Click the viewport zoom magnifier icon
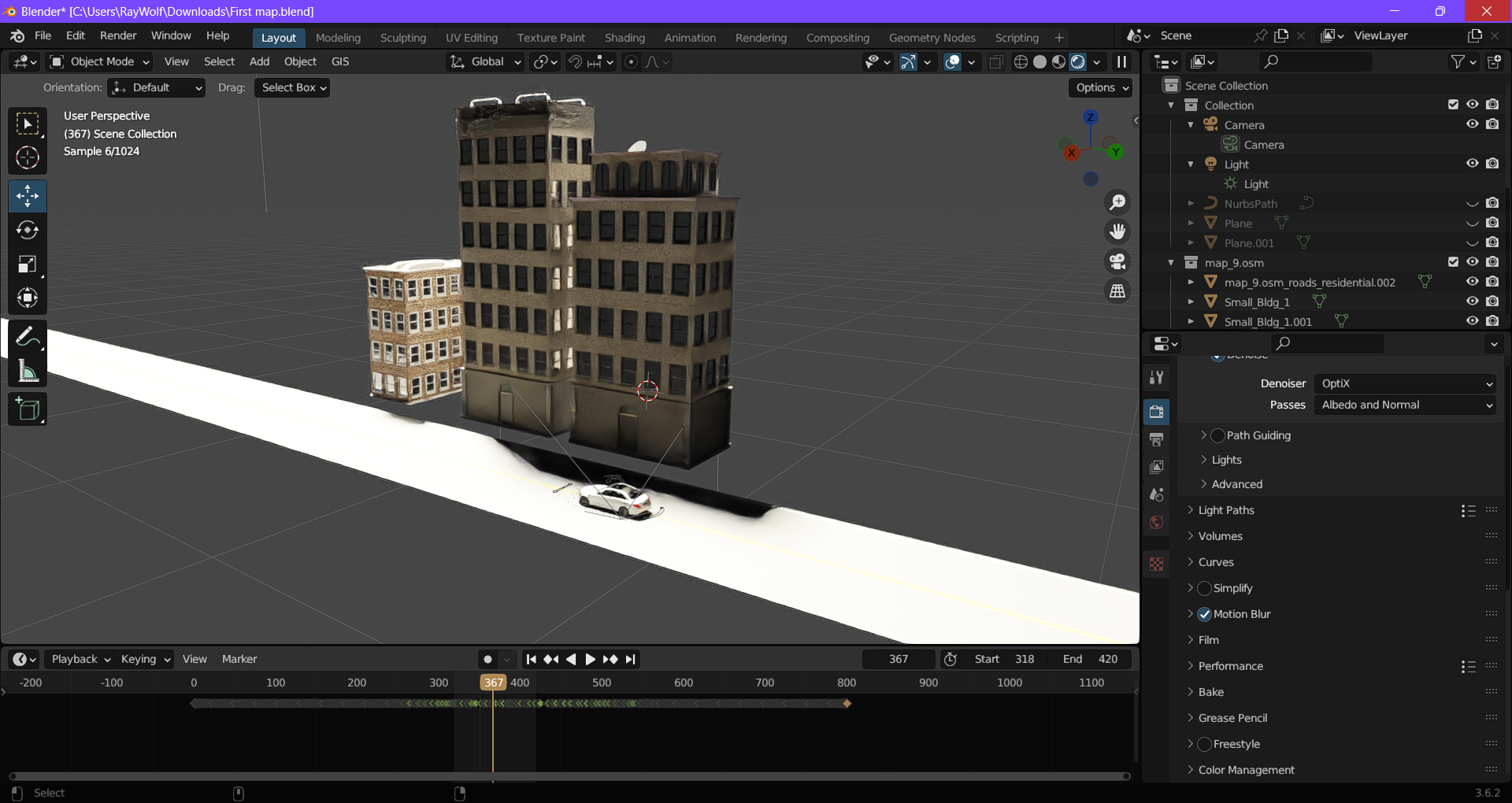Viewport: 1512px width, 803px height. 1117,202
